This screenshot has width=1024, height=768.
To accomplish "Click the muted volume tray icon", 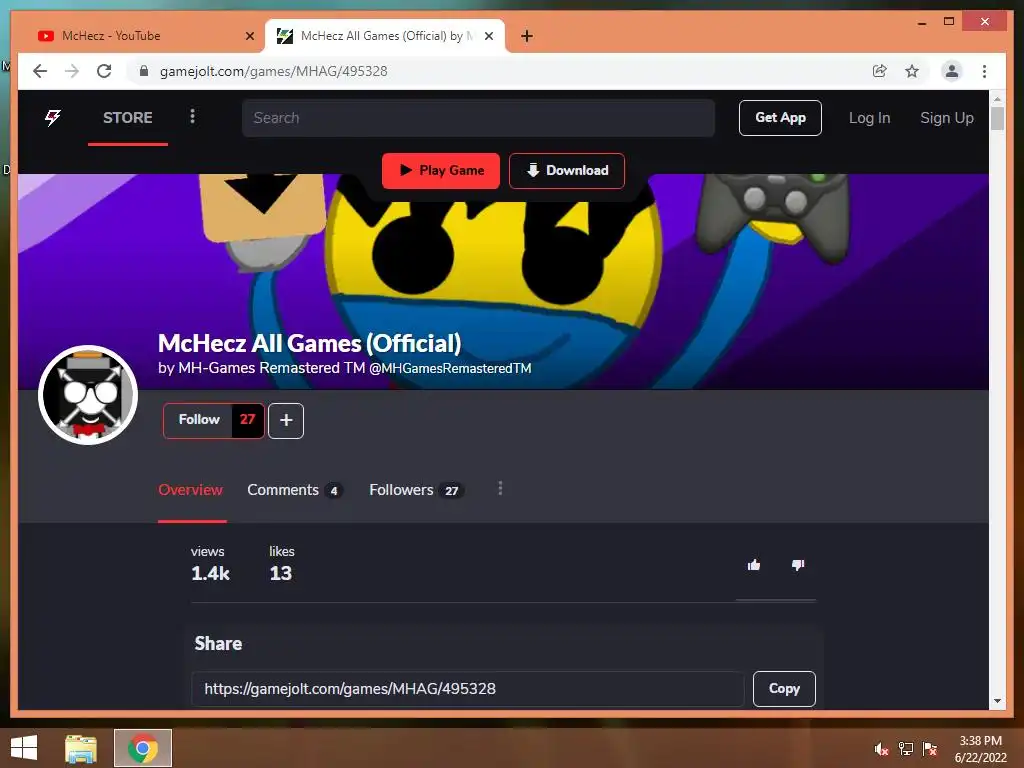I will coord(882,749).
